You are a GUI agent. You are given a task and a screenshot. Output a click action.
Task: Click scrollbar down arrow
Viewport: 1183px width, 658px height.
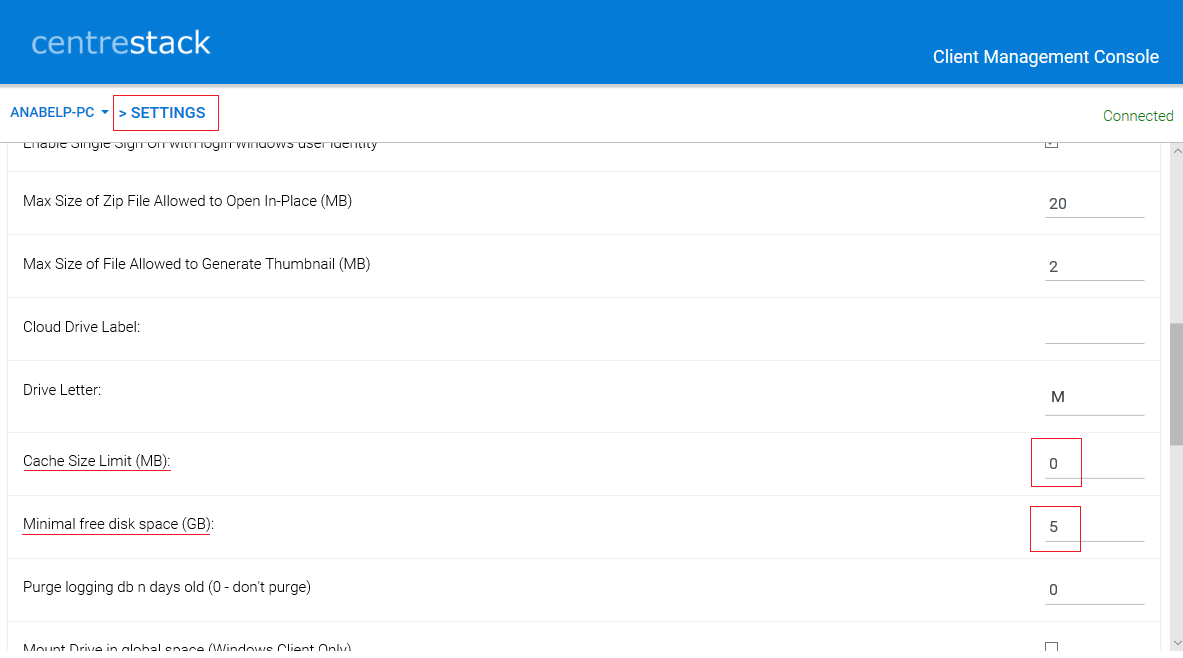tap(1177, 643)
